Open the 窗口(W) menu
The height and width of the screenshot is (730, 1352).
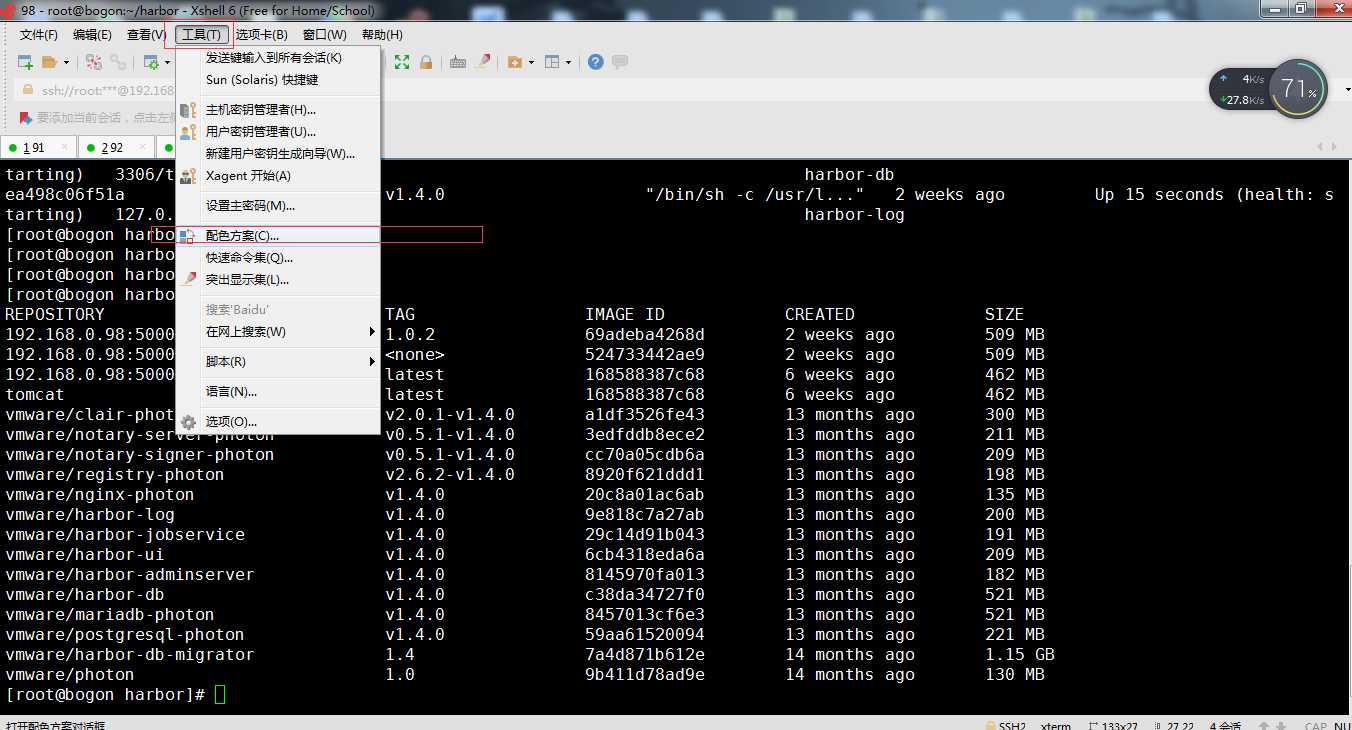[x=325, y=35]
